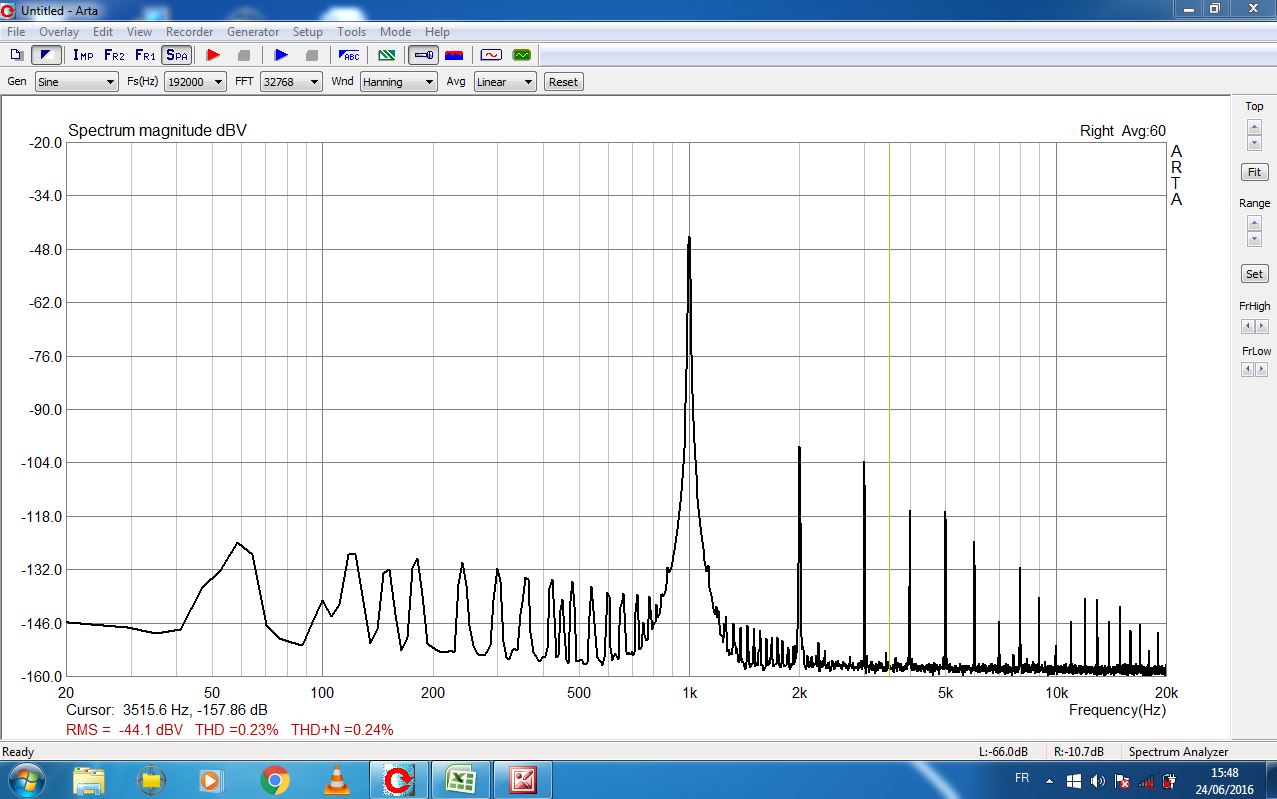Click the green waveform icon in toolbar
The width and height of the screenshot is (1277, 799).
tap(521, 55)
